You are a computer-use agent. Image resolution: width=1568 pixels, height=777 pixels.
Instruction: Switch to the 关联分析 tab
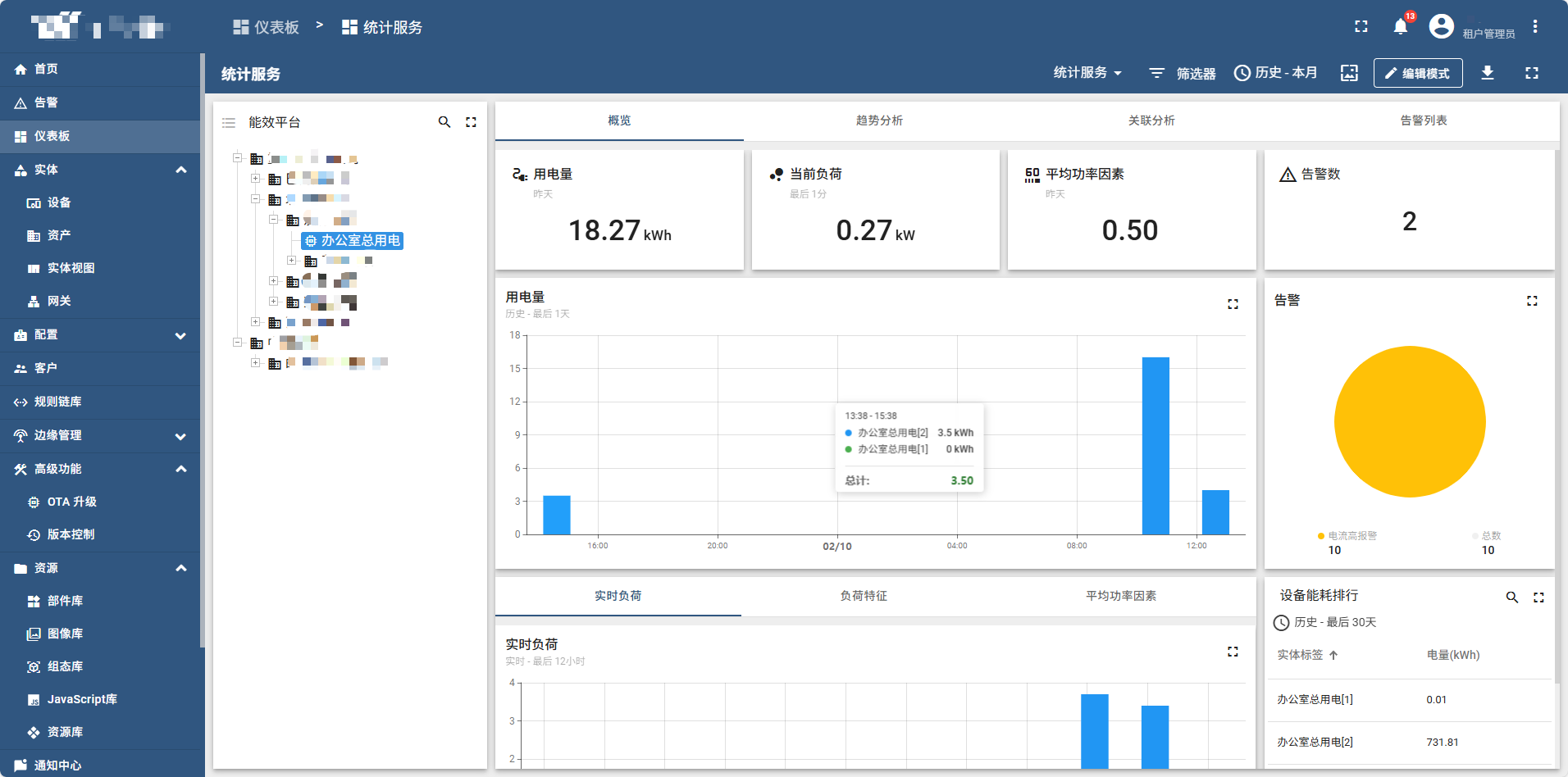1151,120
